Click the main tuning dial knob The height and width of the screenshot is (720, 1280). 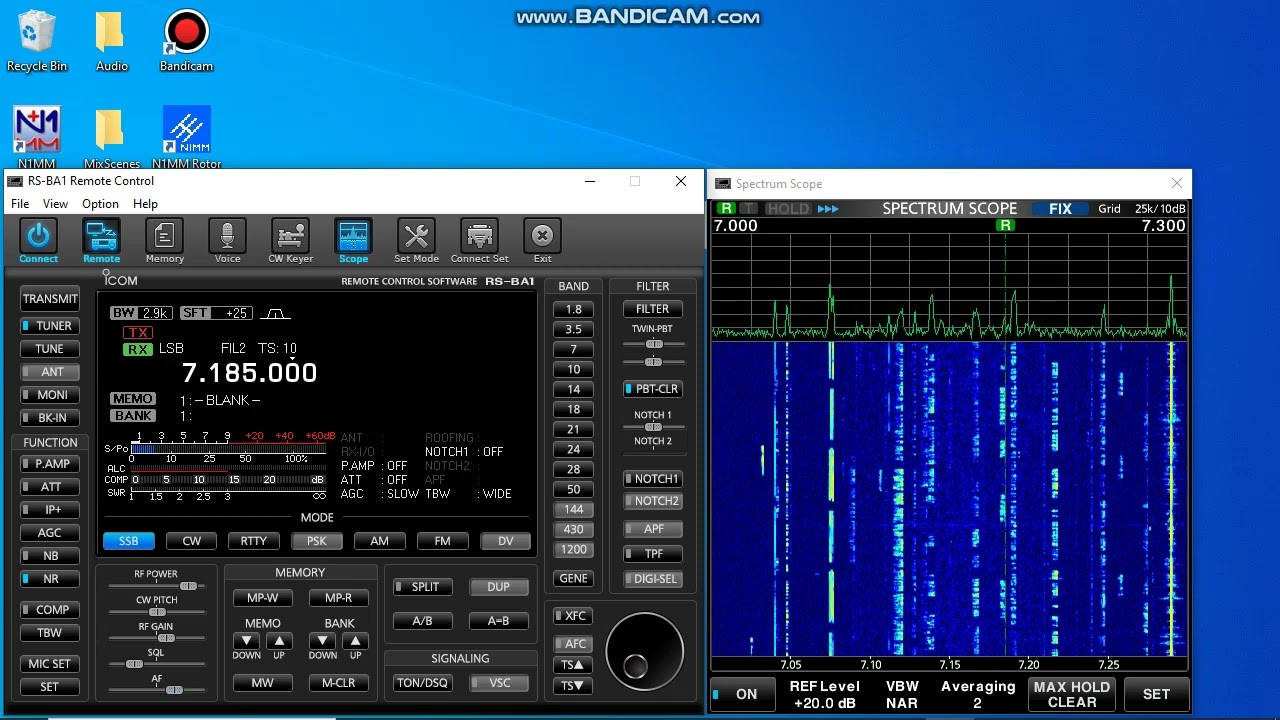[644, 652]
